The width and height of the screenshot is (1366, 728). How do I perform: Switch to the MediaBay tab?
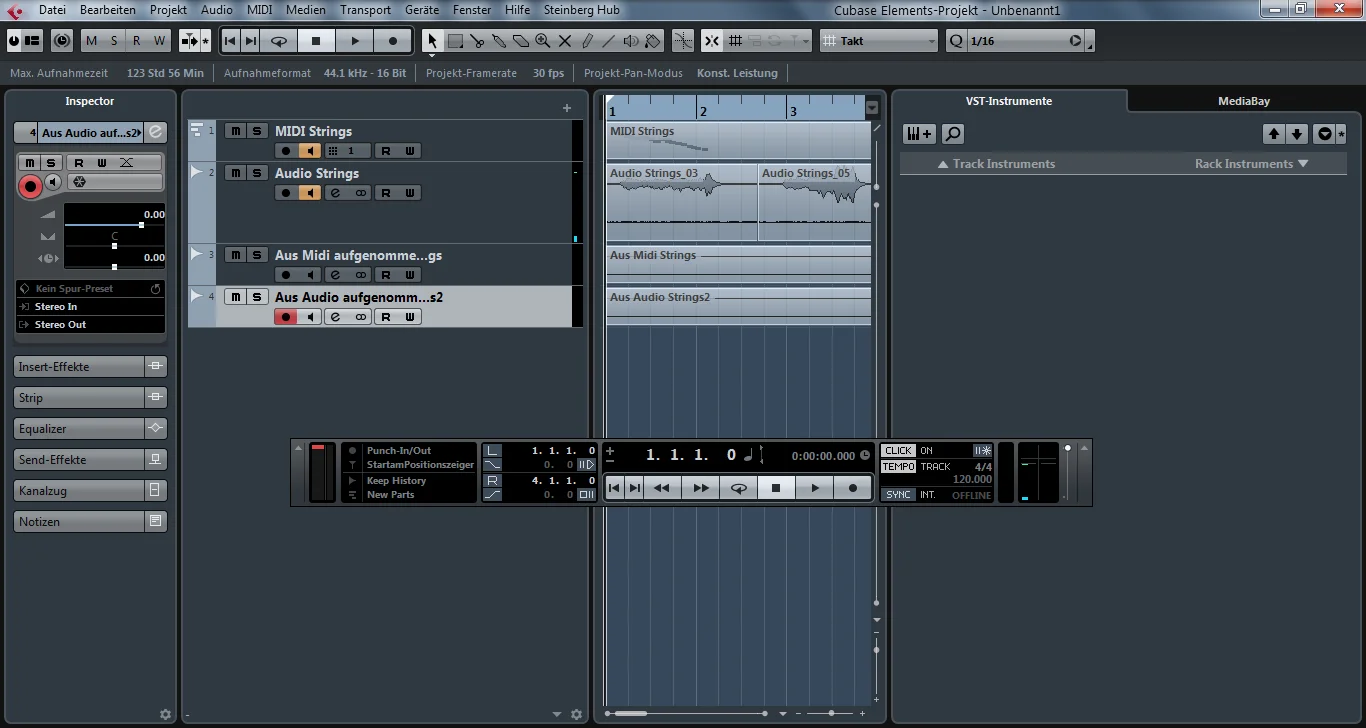coord(1244,101)
